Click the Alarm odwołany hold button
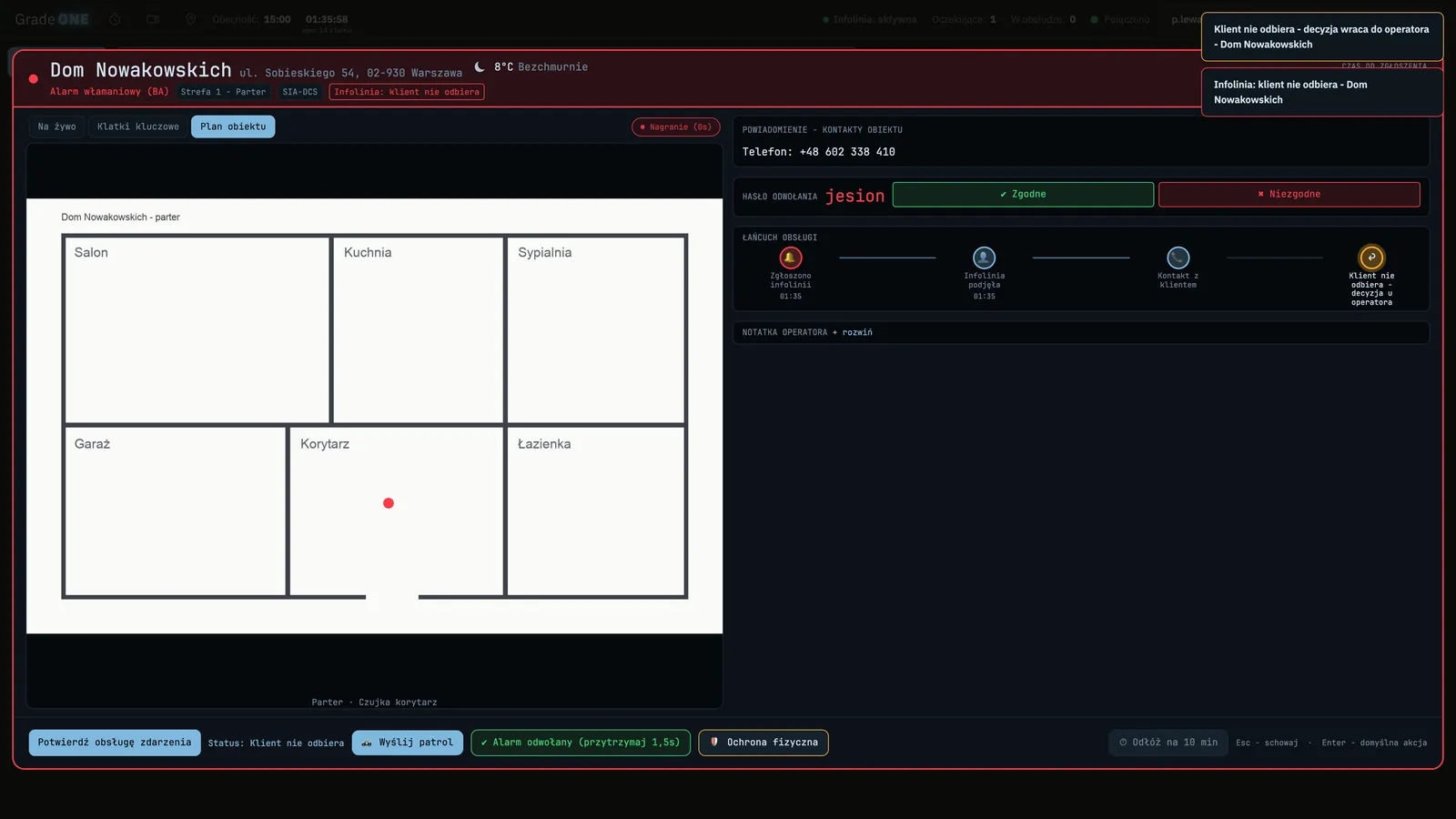Screen dimensions: 1456x819 [581, 743]
